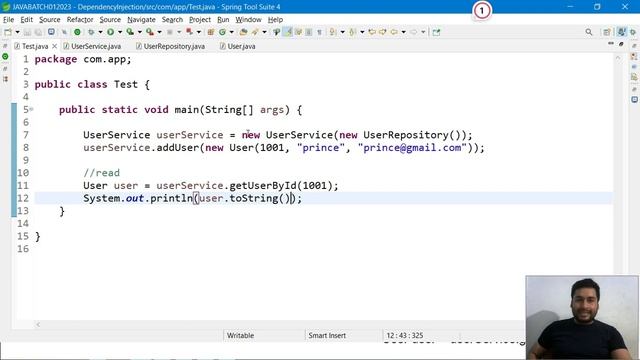The image size is (640, 360).
Task: Click the Open Type folder icon
Action: tap(243, 32)
